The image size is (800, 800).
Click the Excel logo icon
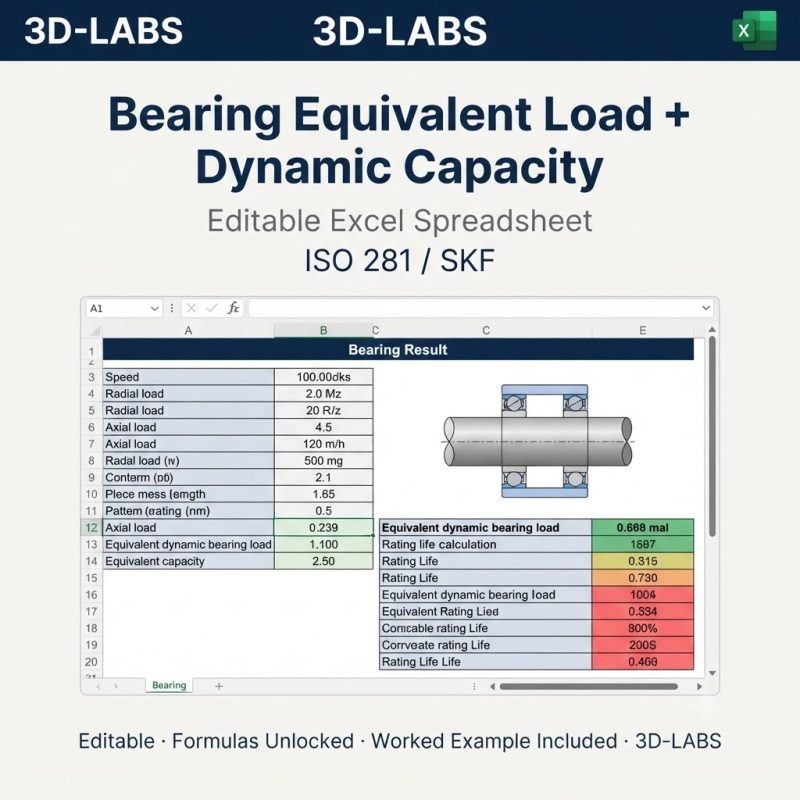click(x=755, y=31)
